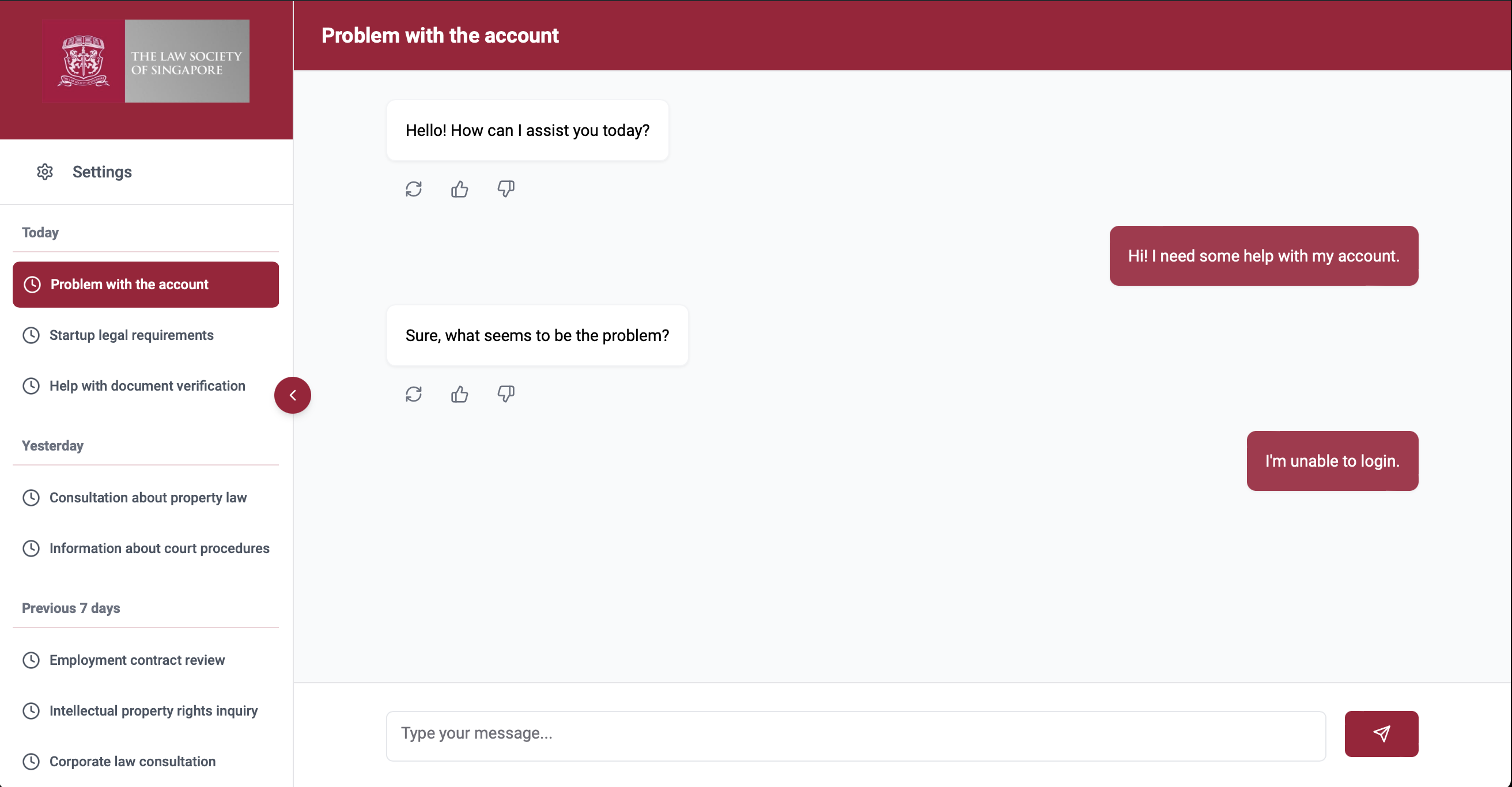Give thumbs down to the second assistant reply
The height and width of the screenshot is (787, 1512).
(506, 394)
